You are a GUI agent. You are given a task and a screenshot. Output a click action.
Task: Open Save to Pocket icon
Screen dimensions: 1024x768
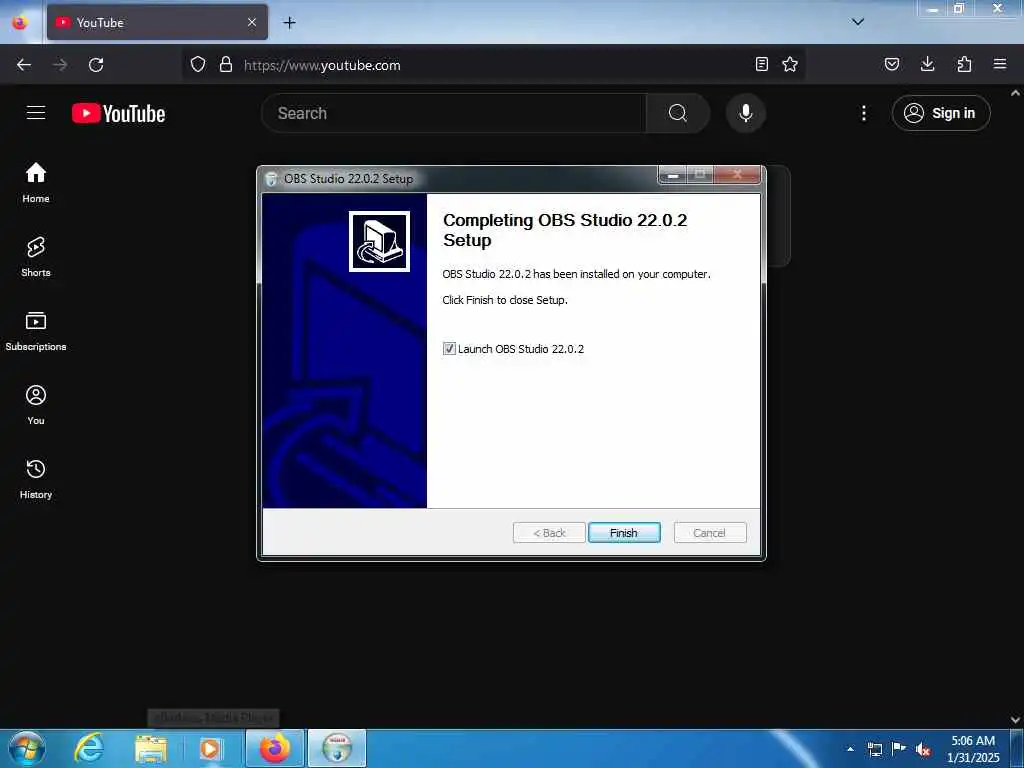892,64
